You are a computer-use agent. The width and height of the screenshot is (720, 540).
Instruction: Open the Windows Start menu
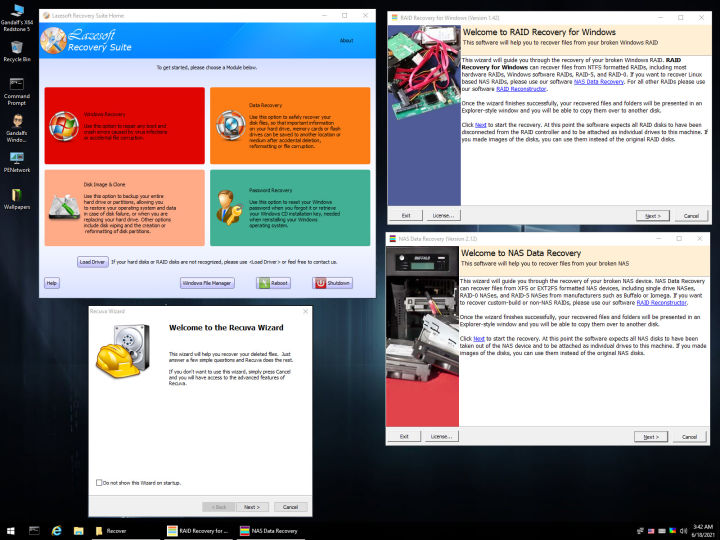click(x=11, y=531)
